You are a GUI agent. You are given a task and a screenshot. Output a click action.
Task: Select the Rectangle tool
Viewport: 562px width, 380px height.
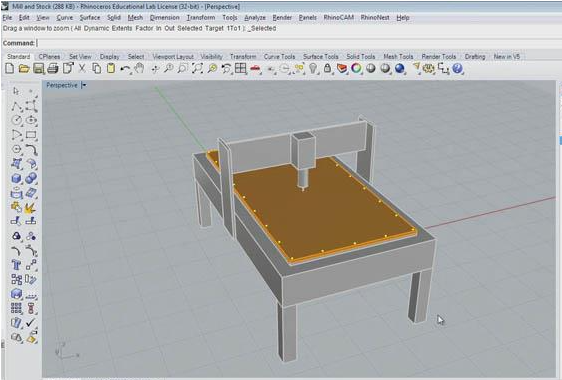tap(31, 135)
